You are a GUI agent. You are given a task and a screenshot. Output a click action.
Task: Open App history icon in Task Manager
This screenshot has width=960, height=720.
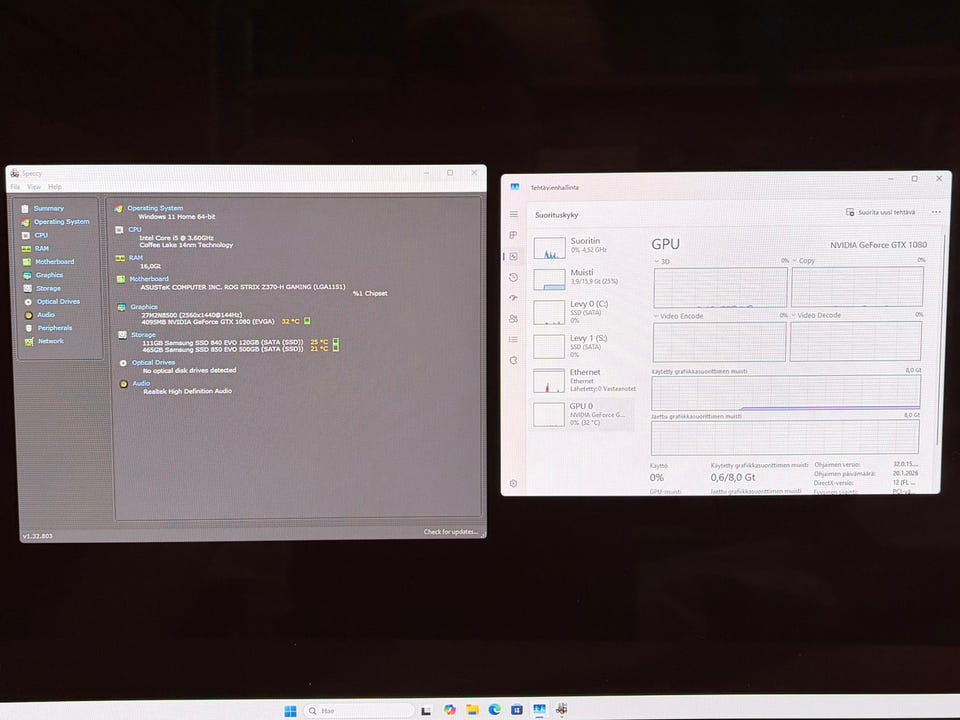pos(513,277)
